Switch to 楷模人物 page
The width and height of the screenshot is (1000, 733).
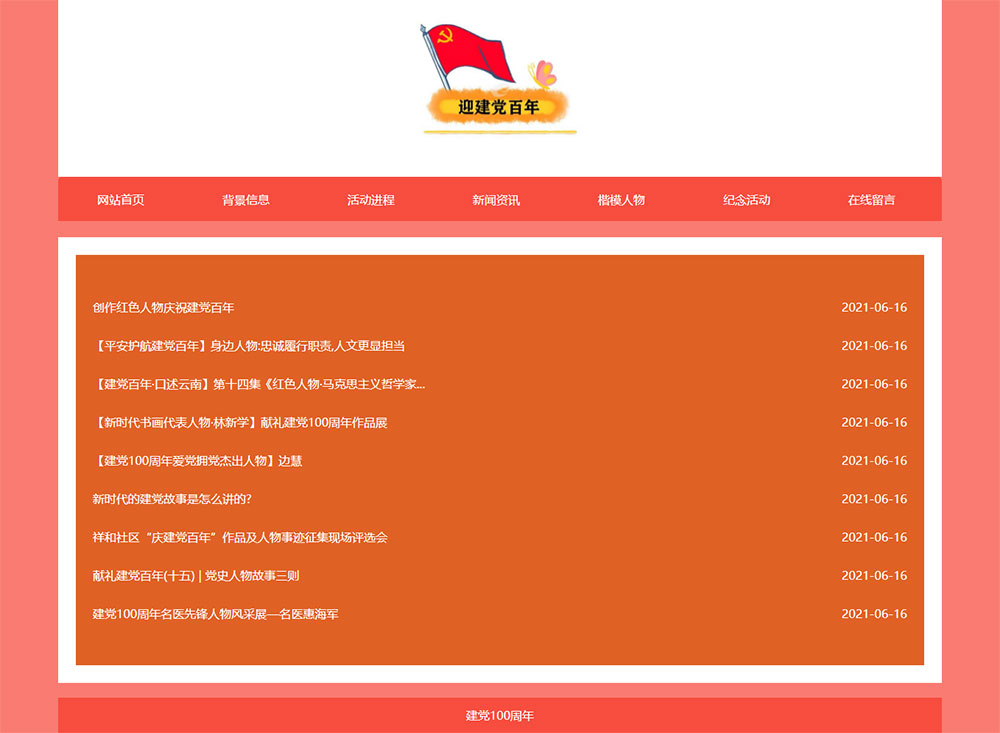click(621, 200)
